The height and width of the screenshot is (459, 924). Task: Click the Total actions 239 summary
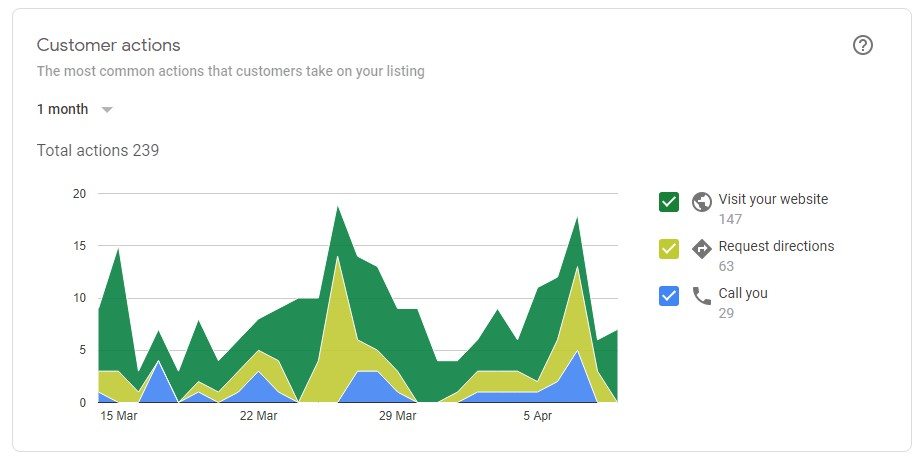click(x=98, y=151)
